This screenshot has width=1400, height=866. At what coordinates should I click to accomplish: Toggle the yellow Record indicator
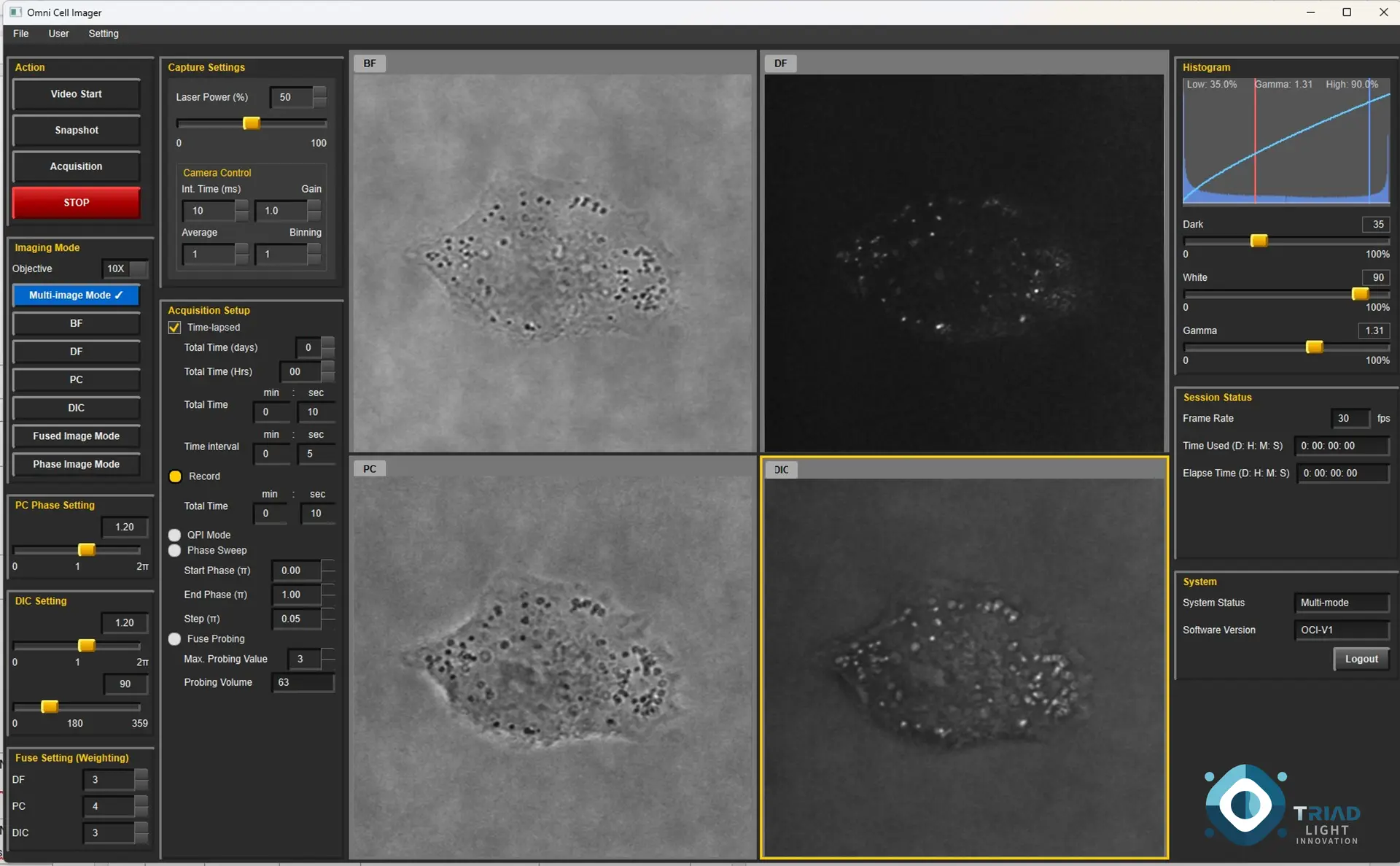[175, 476]
